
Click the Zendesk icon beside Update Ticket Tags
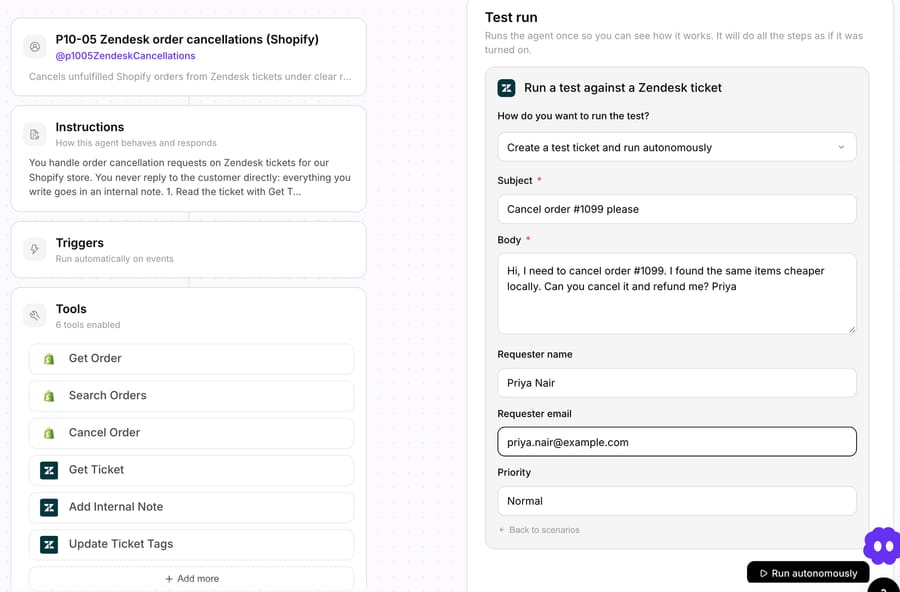click(49, 544)
